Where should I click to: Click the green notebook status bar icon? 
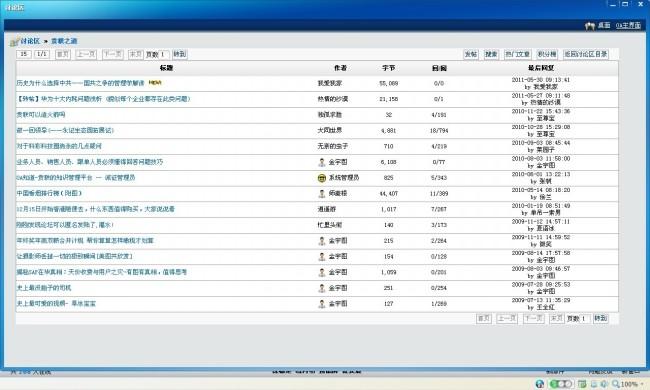[x=582, y=384]
